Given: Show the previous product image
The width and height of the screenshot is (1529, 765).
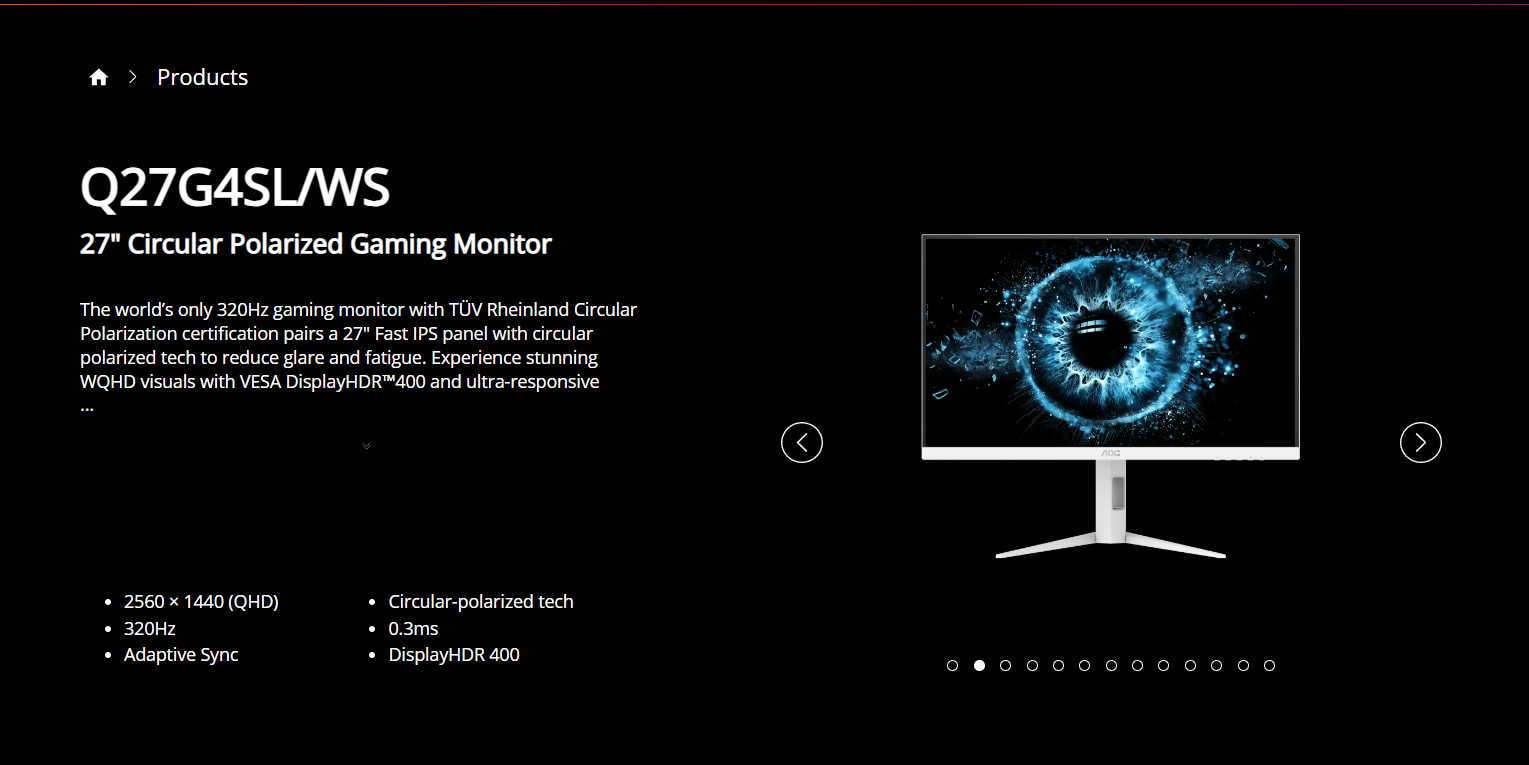Looking at the screenshot, I should [802, 442].
